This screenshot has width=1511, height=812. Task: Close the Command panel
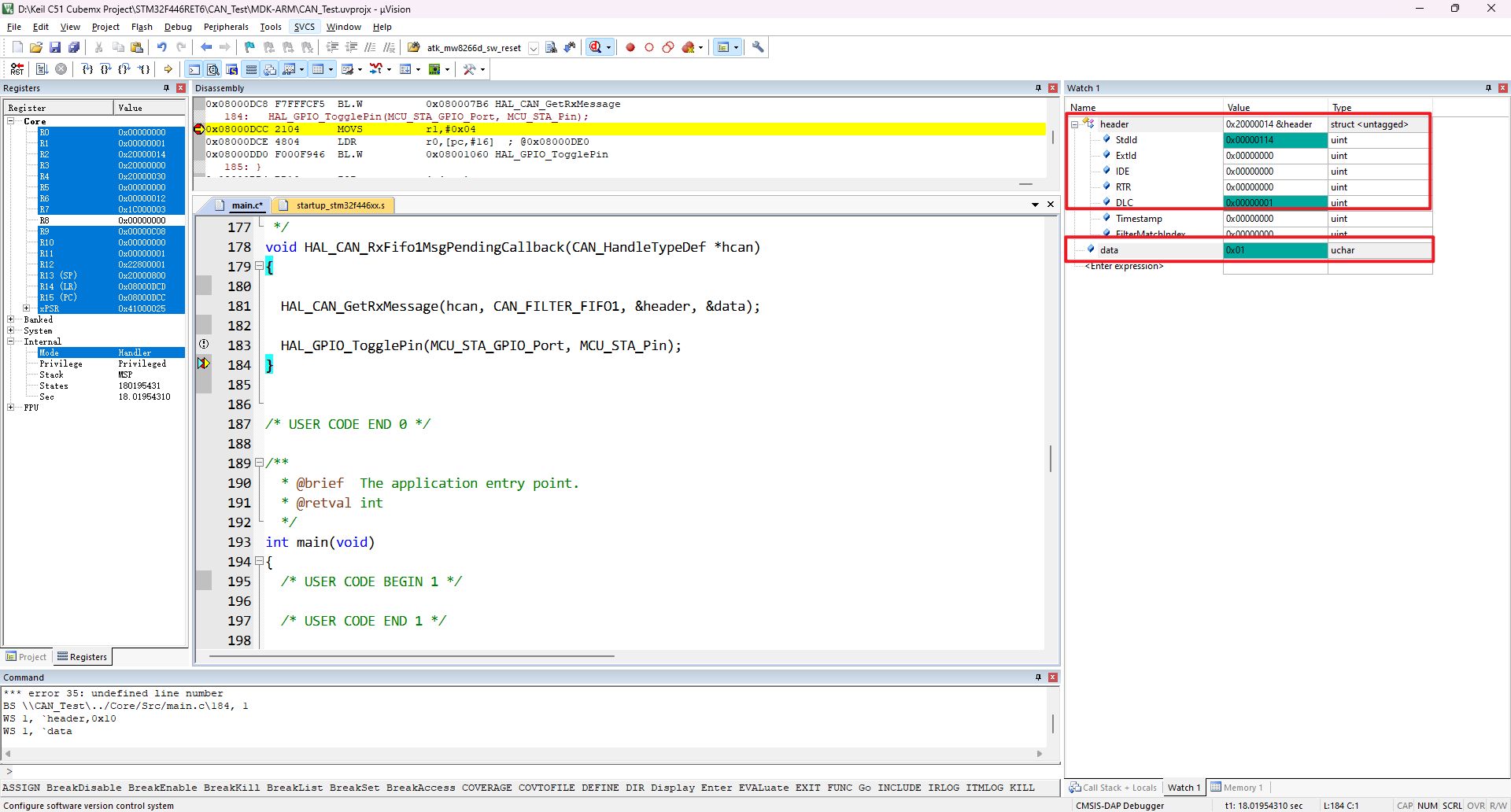(x=1052, y=677)
